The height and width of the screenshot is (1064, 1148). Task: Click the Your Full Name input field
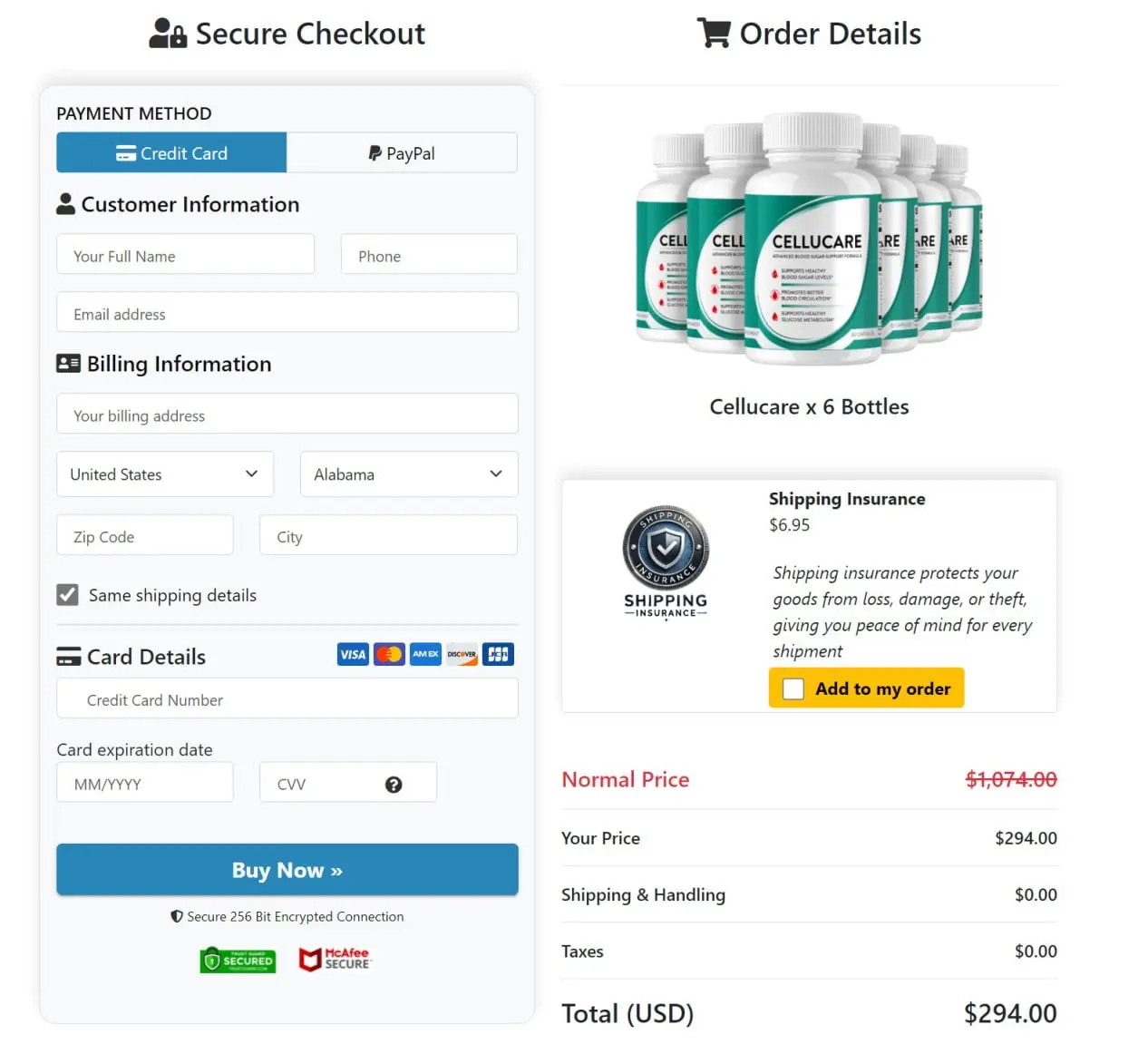pyautogui.click(x=185, y=255)
